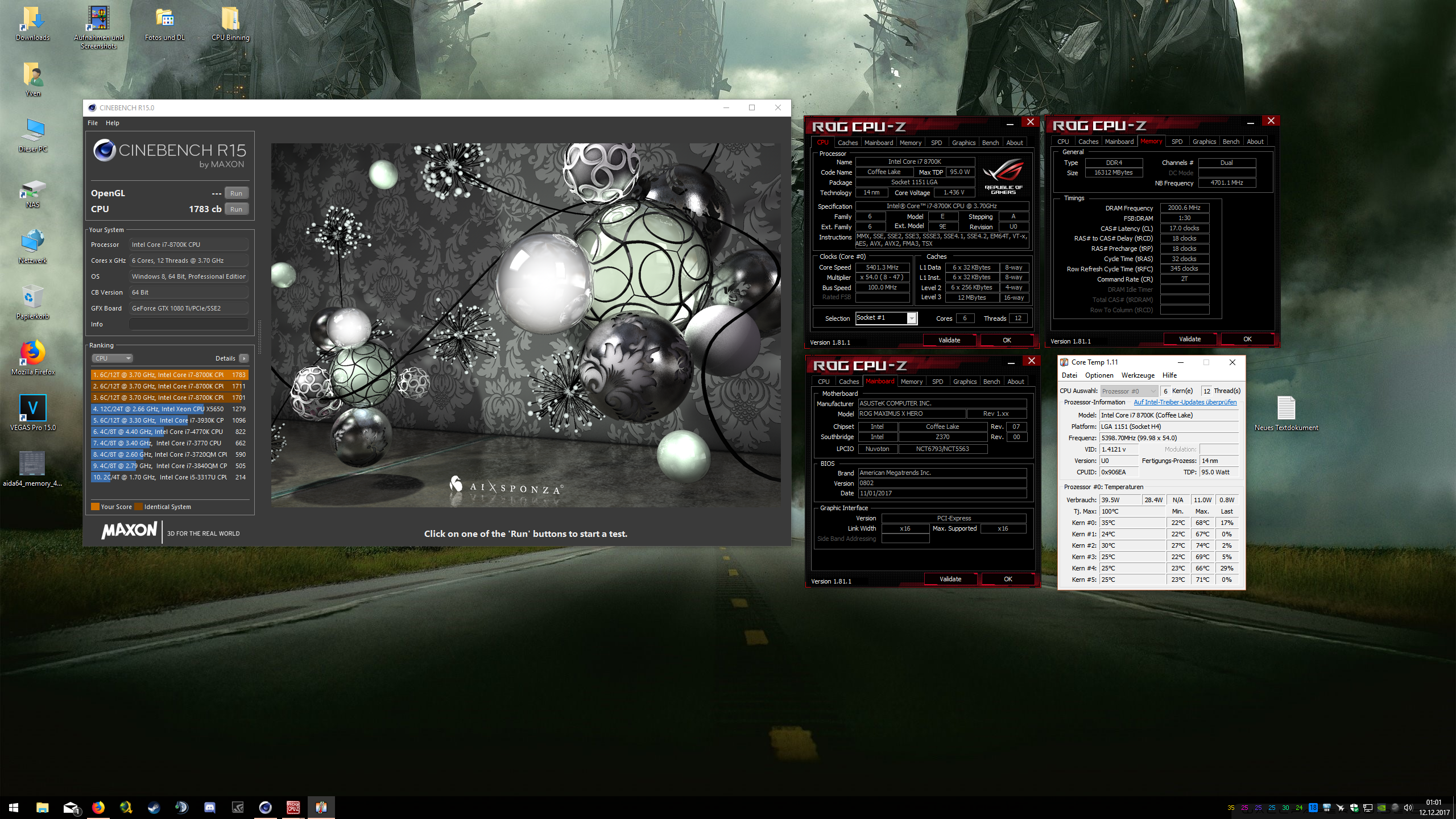Open the Cinebench Help menu
Viewport: 1456px width, 819px height.
112,123
